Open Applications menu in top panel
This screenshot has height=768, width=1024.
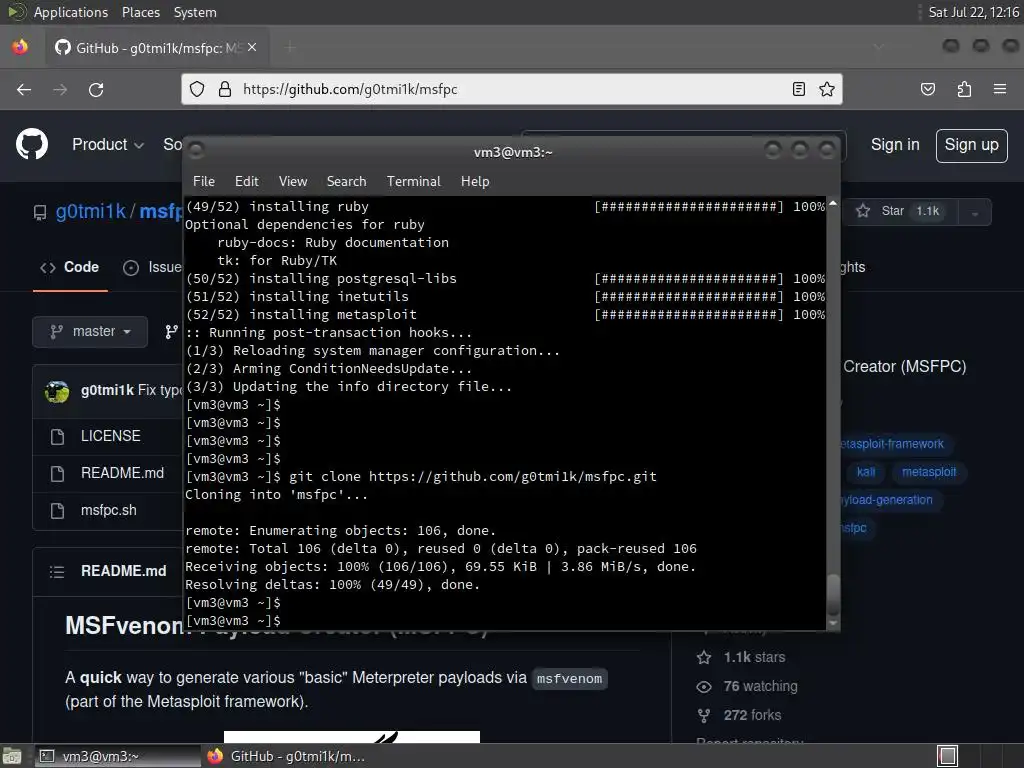[x=71, y=12]
